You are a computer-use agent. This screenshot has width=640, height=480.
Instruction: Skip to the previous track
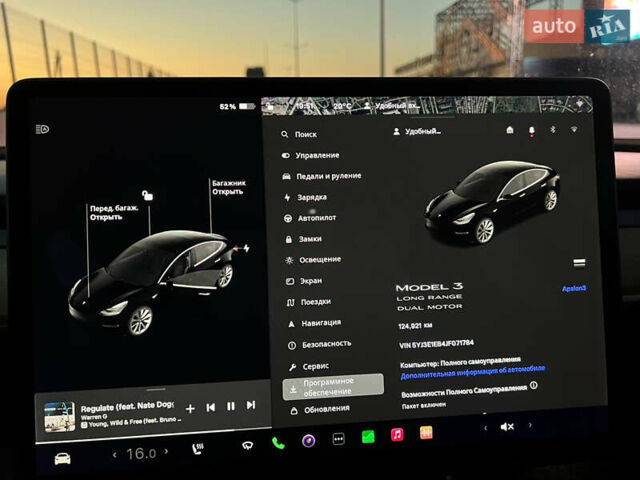pyautogui.click(x=211, y=407)
